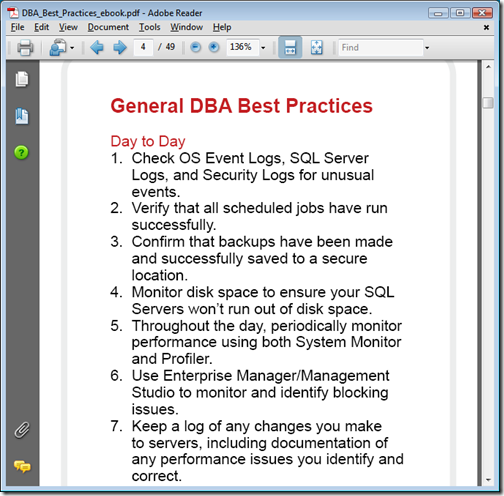Go to previous page arrow

pyautogui.click(x=97, y=47)
